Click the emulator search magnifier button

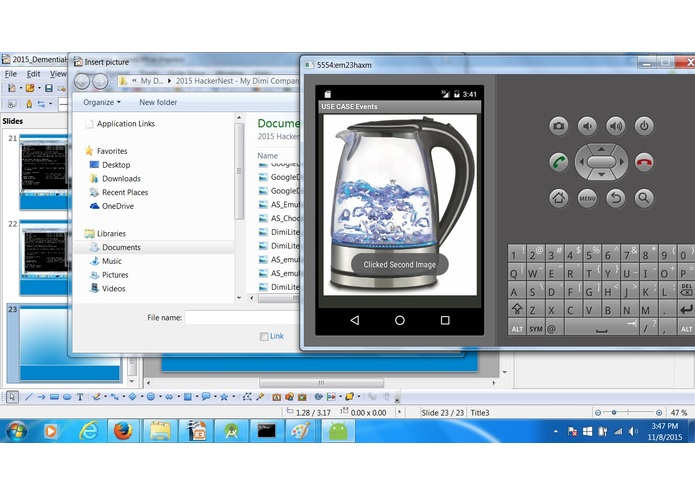click(644, 198)
